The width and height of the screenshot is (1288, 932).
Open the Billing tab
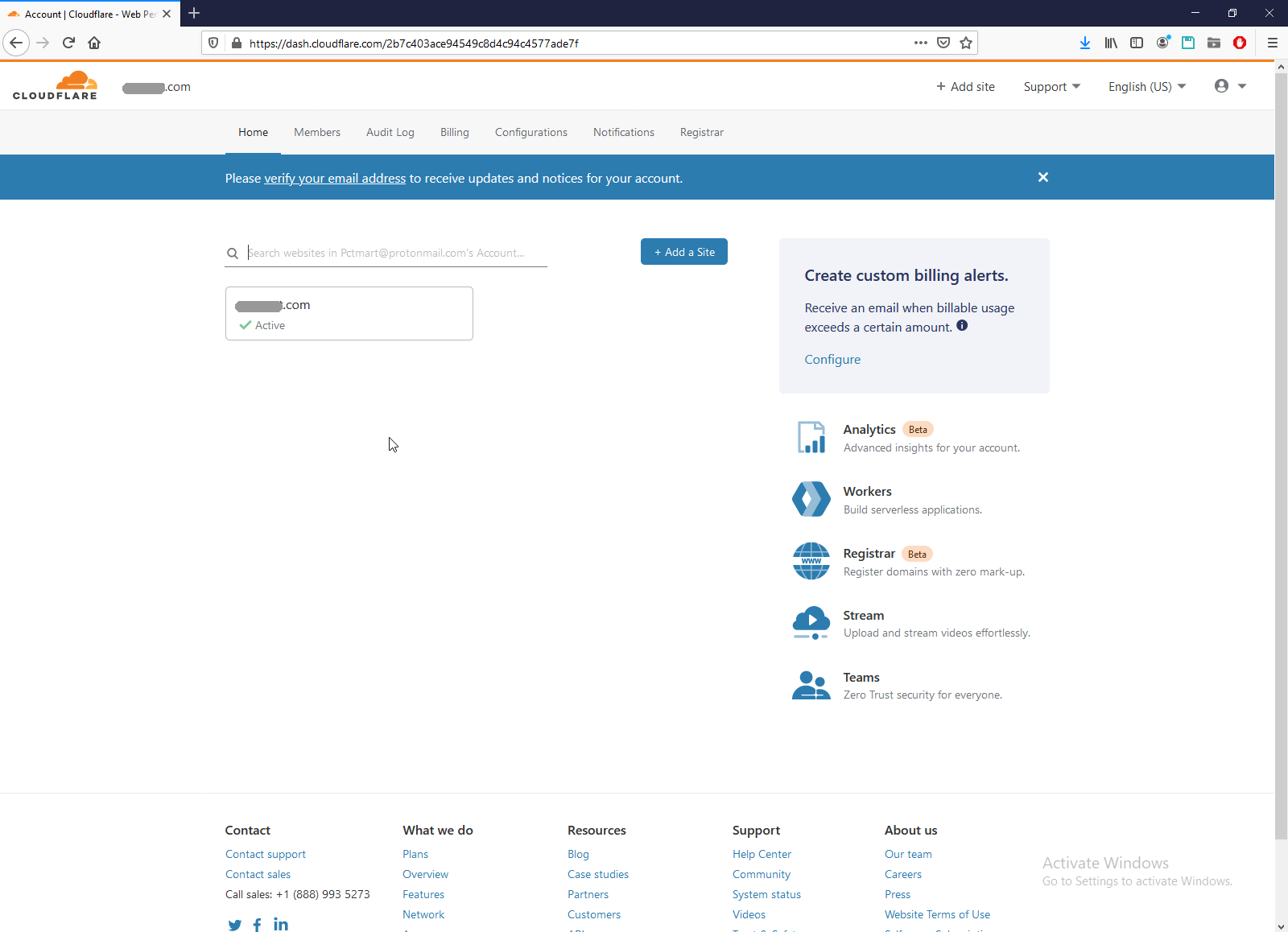(455, 132)
